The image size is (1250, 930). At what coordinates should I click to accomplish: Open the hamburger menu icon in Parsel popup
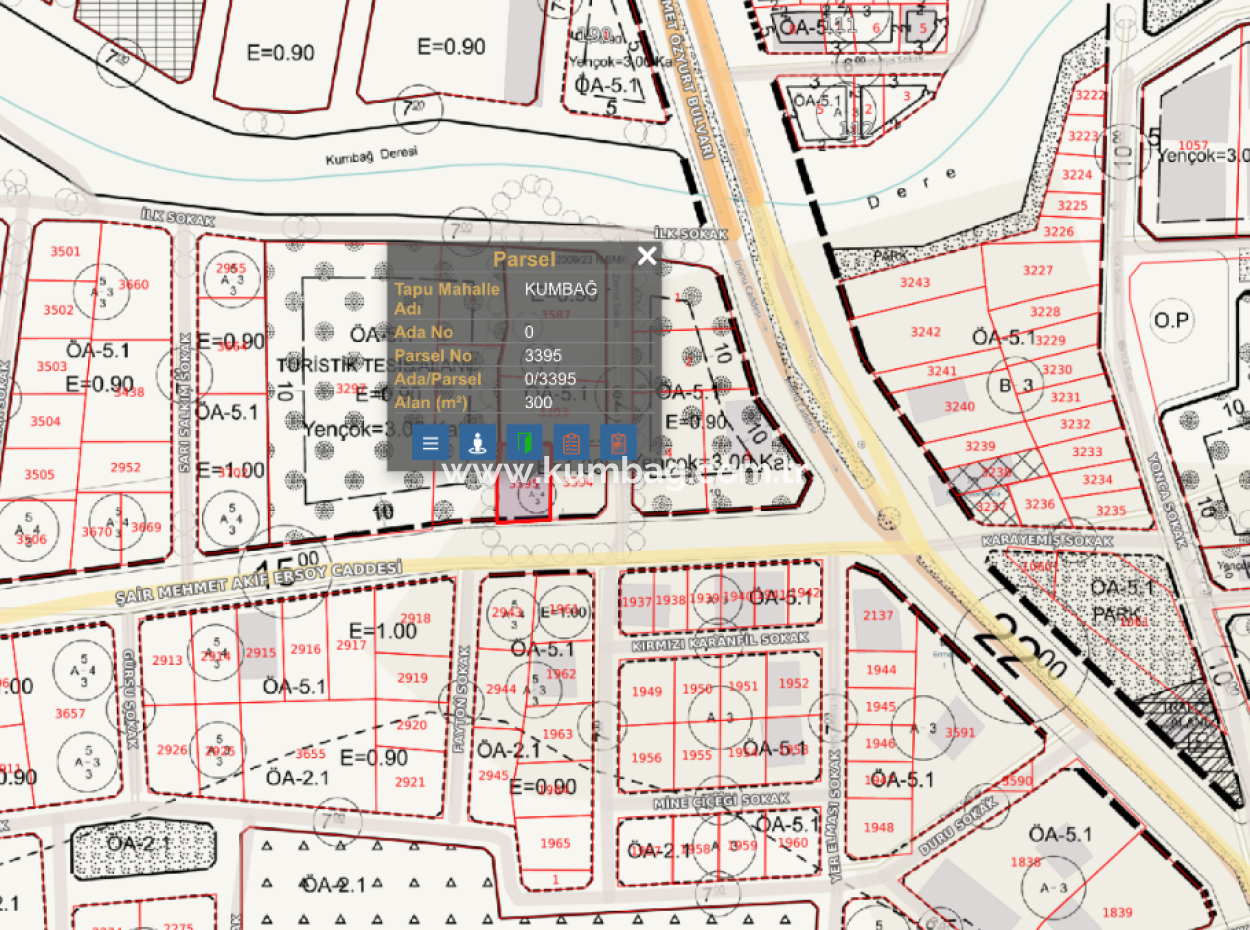pyautogui.click(x=430, y=442)
